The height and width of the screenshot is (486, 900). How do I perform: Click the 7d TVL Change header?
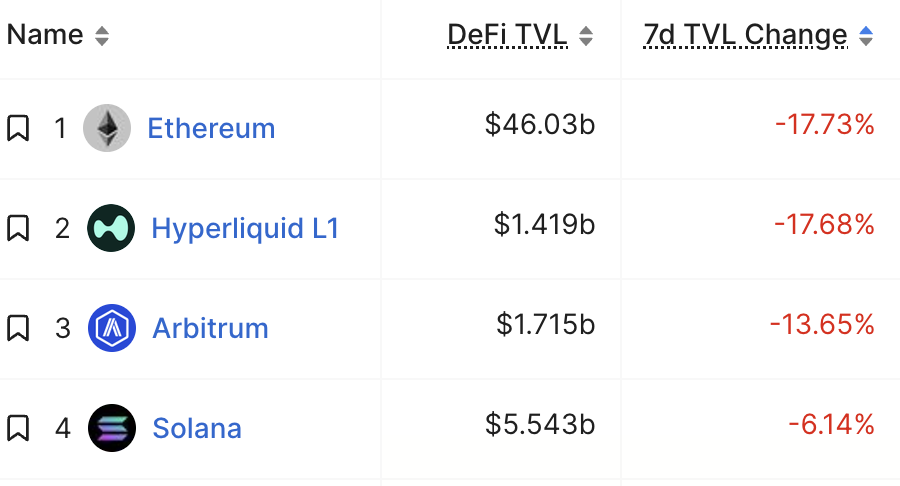click(745, 35)
